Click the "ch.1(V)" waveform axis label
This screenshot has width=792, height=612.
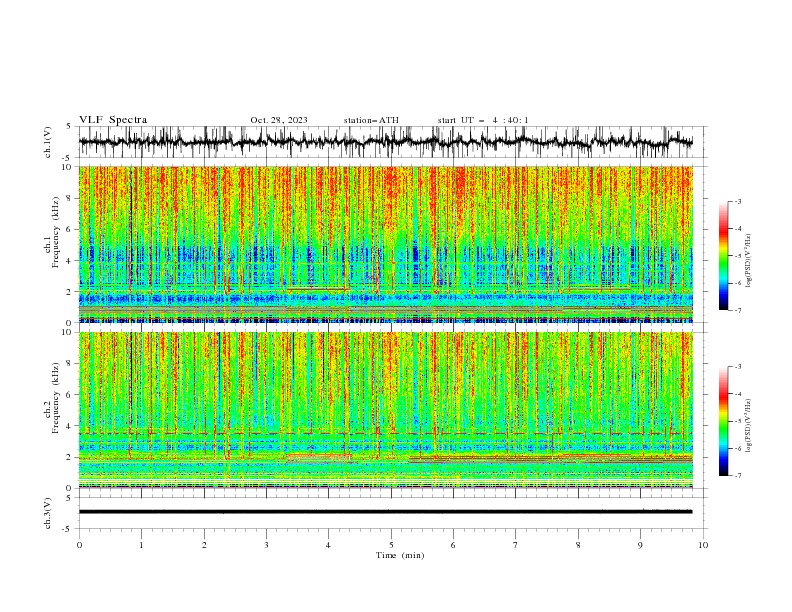tap(48, 142)
